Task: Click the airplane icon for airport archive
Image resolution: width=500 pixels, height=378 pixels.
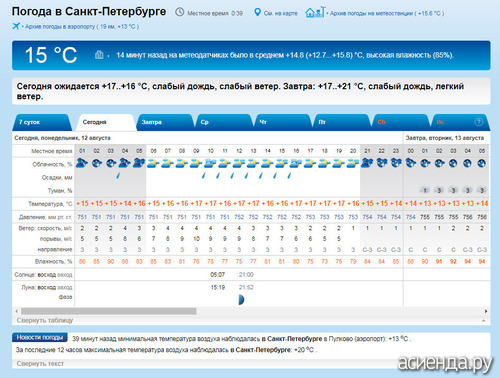Action: 16,26
